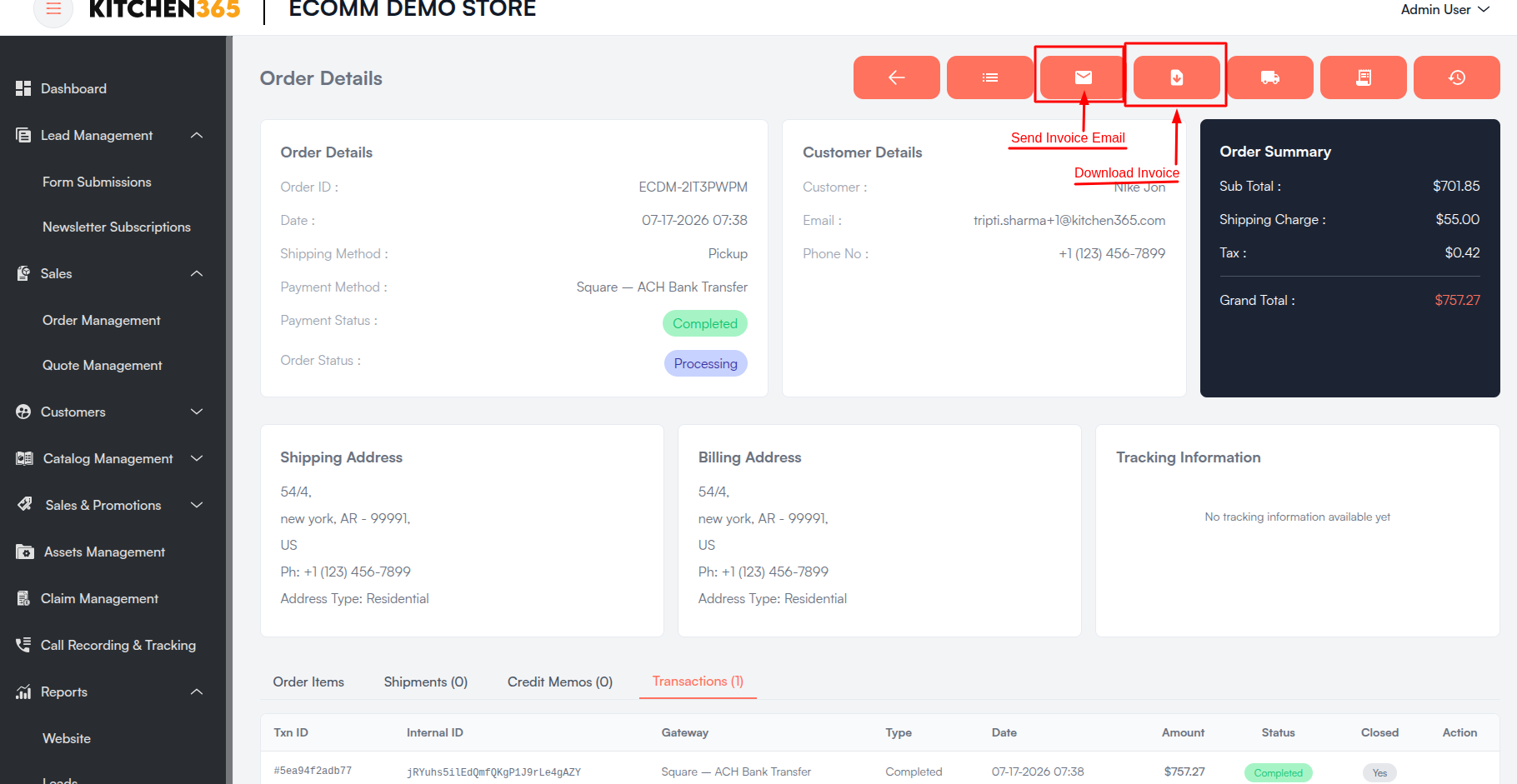Click the Yes closed badge

point(1379,773)
